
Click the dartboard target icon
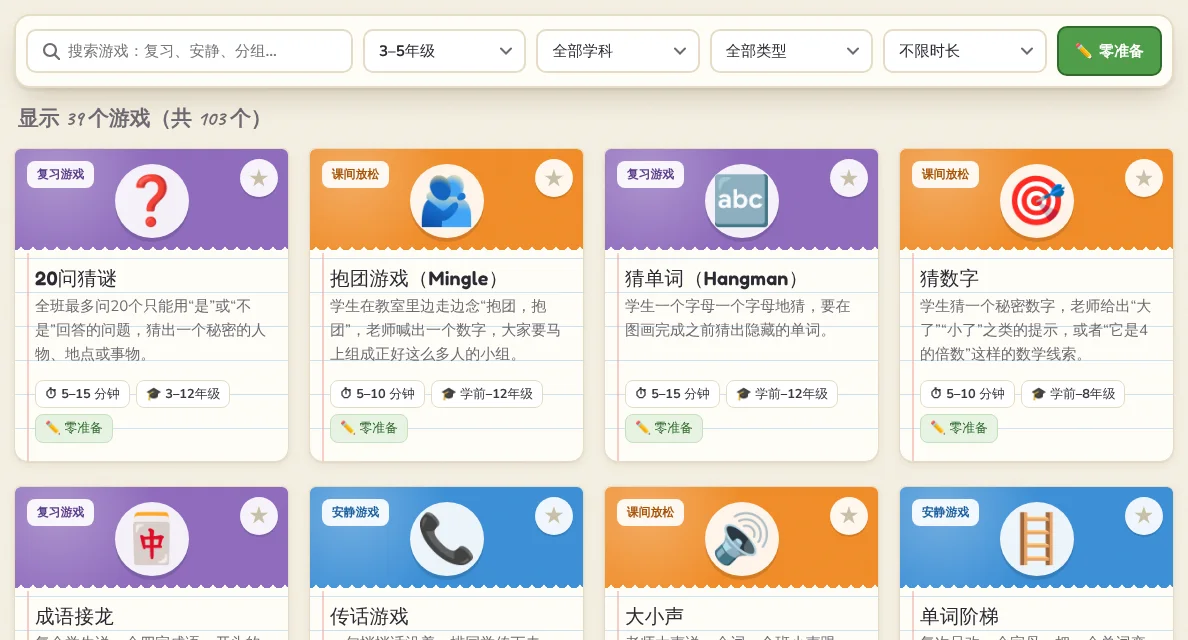pyautogui.click(x=1036, y=201)
